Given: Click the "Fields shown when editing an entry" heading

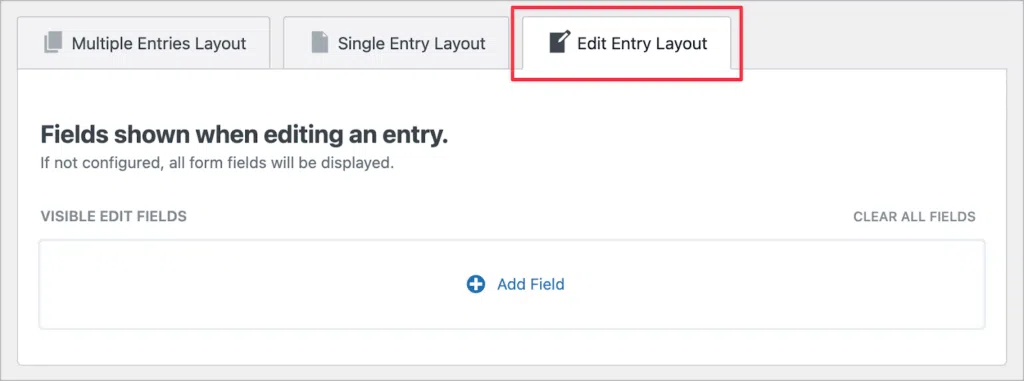Looking at the screenshot, I should point(244,135).
